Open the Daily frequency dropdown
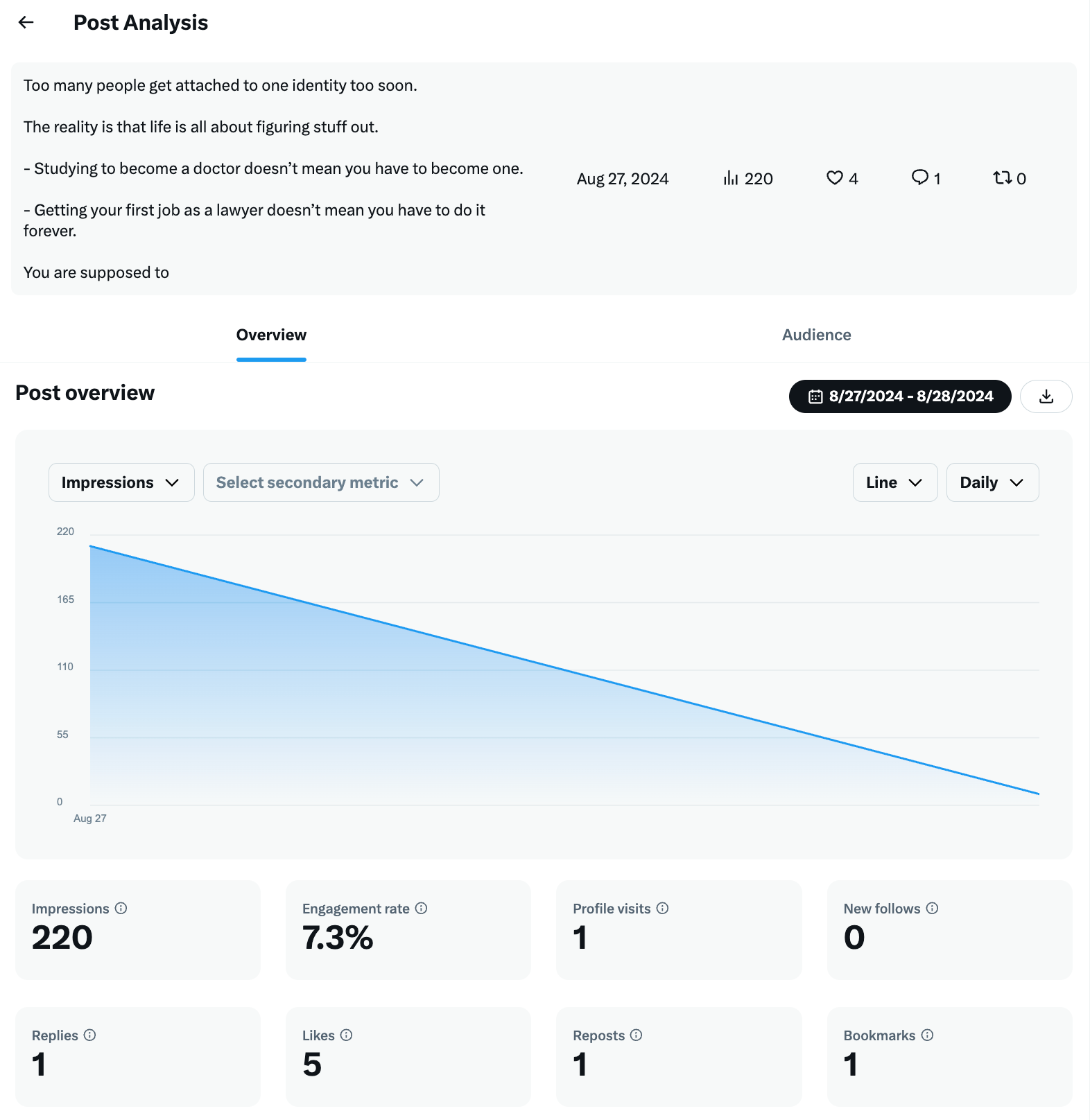The height and width of the screenshot is (1120, 1090). pos(992,482)
